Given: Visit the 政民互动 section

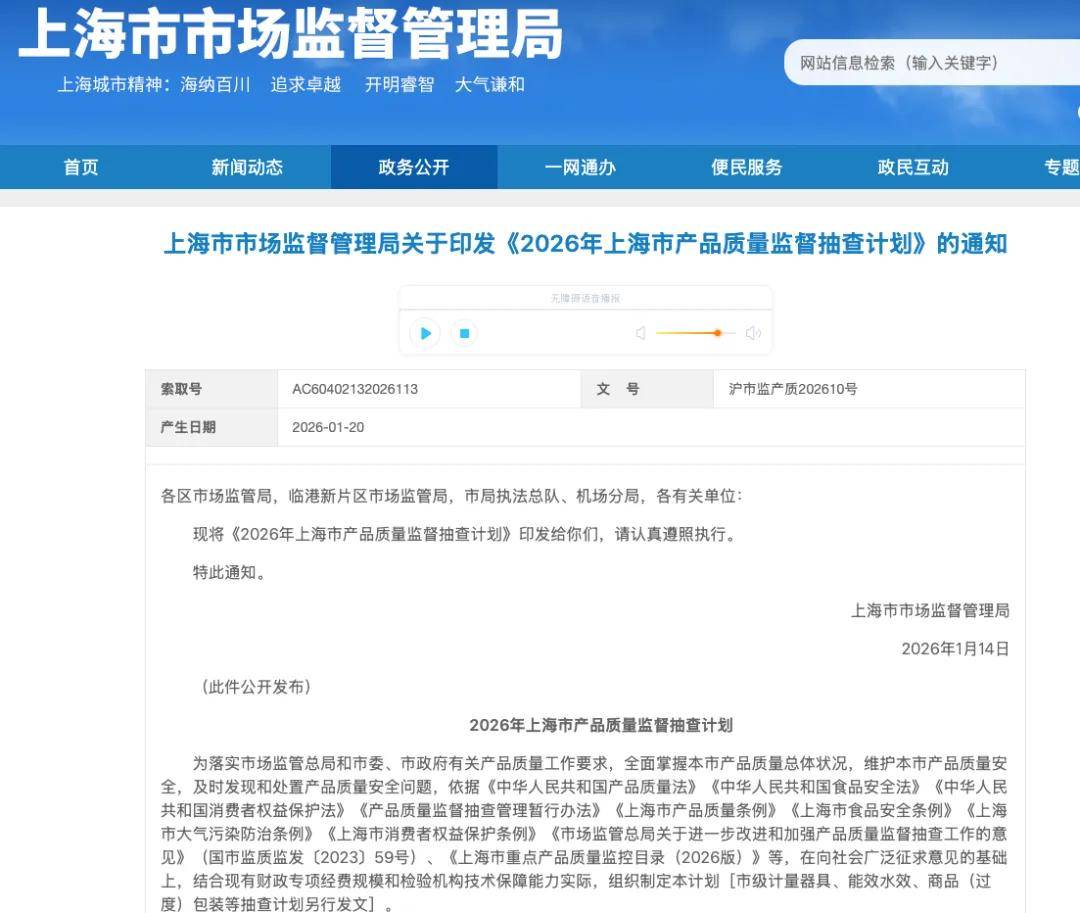Looking at the screenshot, I should pos(912,167).
